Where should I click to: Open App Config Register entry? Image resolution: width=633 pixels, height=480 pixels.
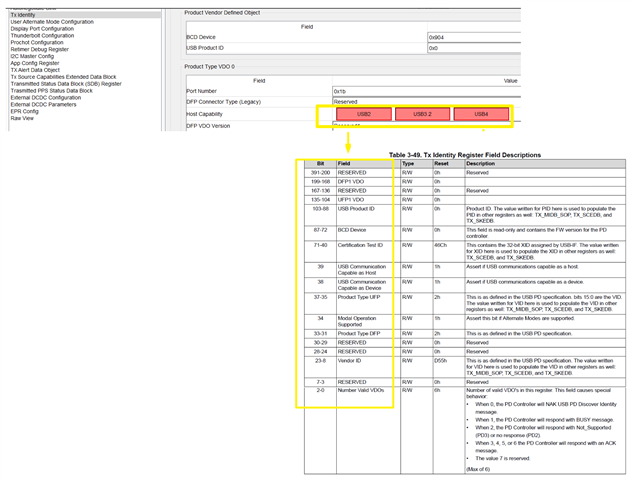pos(35,63)
